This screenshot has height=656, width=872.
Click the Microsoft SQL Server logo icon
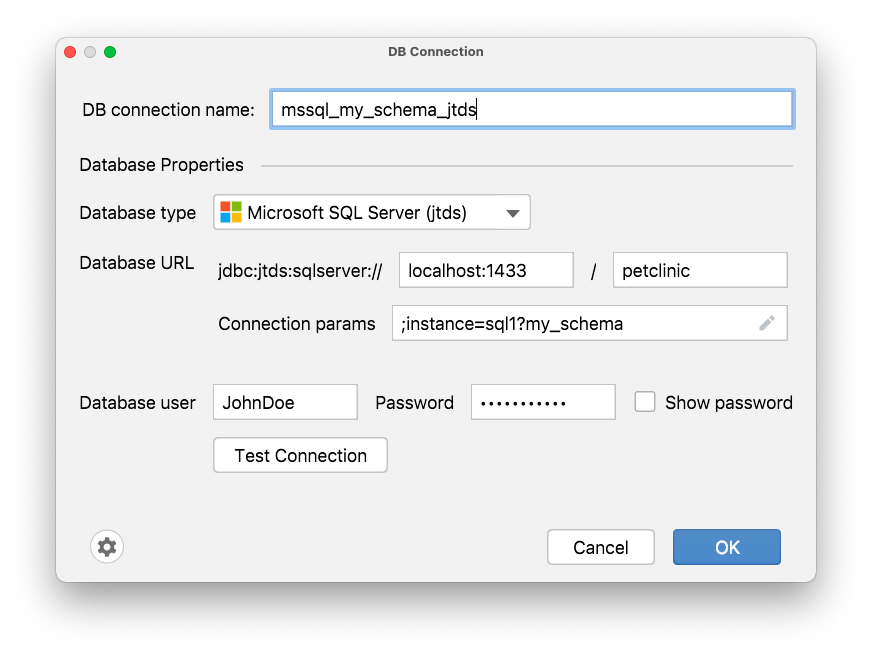230,211
